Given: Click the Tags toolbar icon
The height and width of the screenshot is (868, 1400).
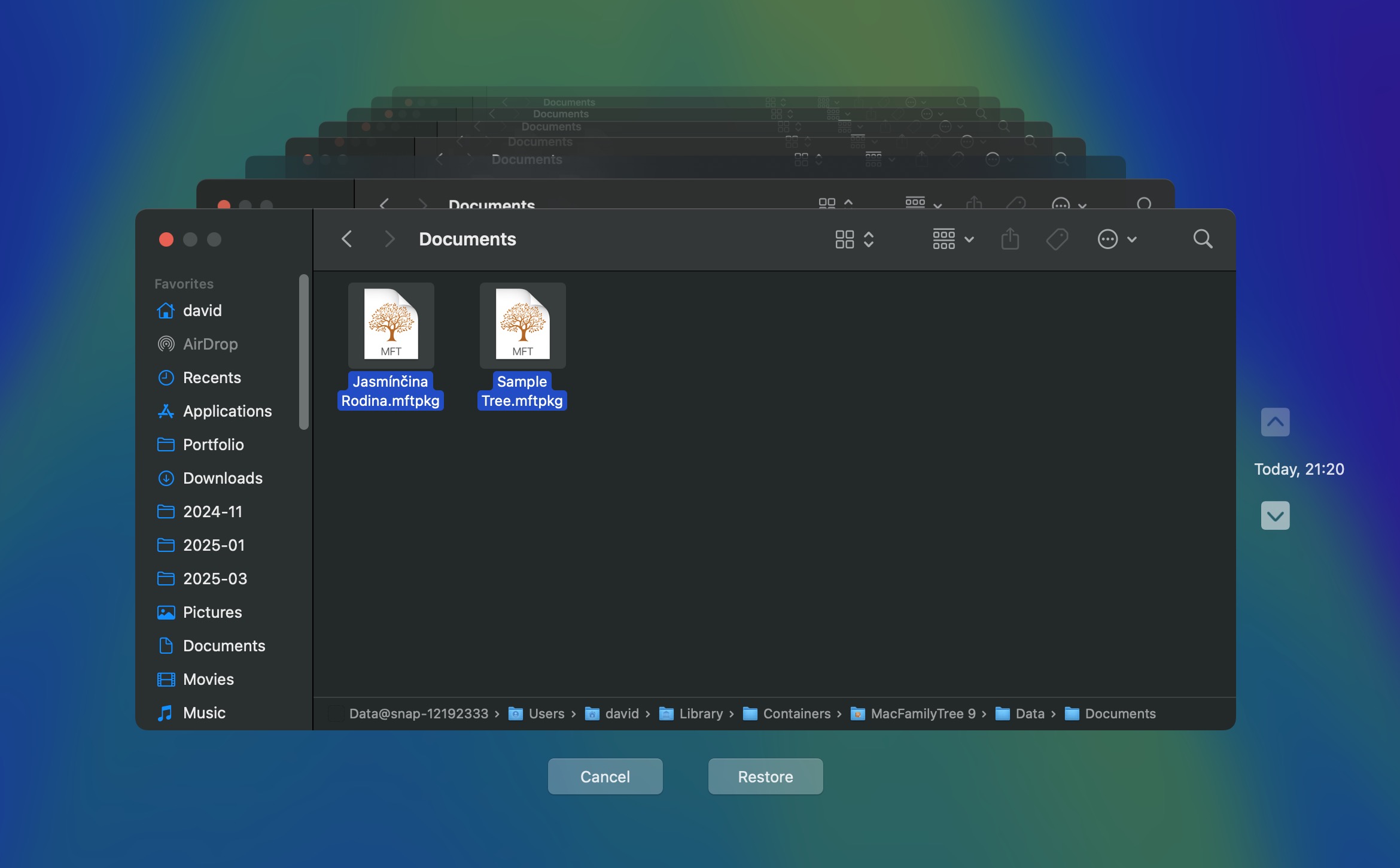Looking at the screenshot, I should click(1057, 239).
